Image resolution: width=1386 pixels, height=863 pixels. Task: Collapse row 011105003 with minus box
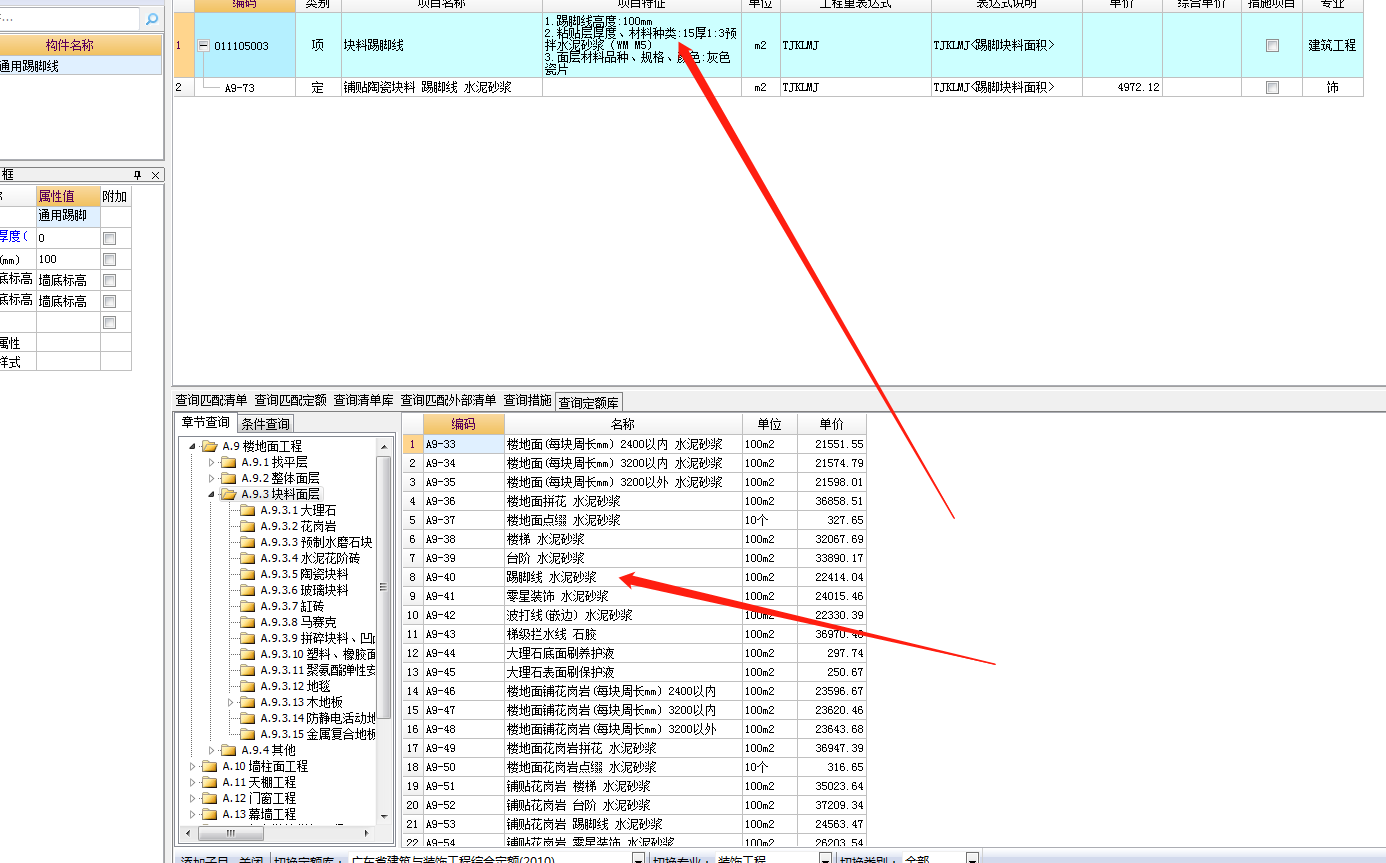click(204, 45)
